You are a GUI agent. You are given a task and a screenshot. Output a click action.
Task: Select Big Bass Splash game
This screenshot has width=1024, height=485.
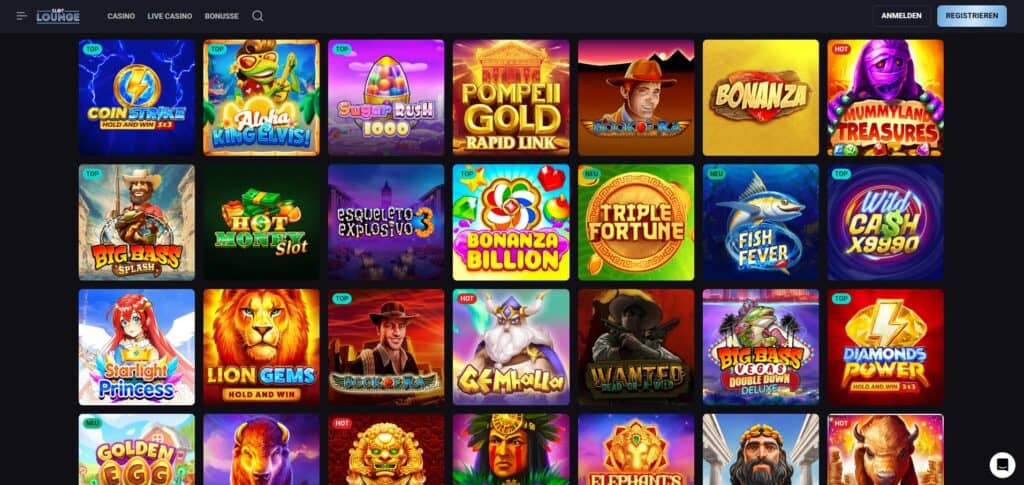pos(136,222)
